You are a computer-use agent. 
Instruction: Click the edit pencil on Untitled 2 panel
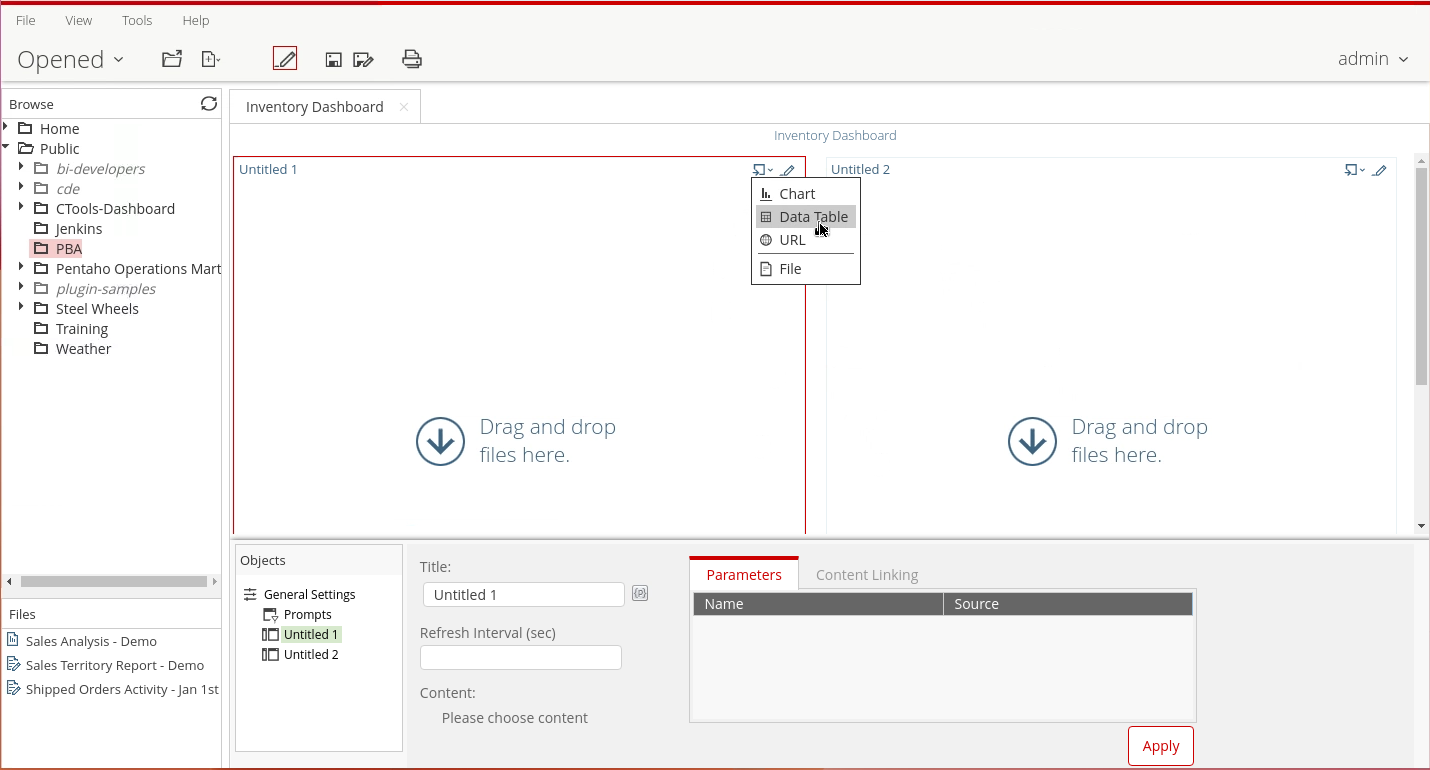(1380, 170)
